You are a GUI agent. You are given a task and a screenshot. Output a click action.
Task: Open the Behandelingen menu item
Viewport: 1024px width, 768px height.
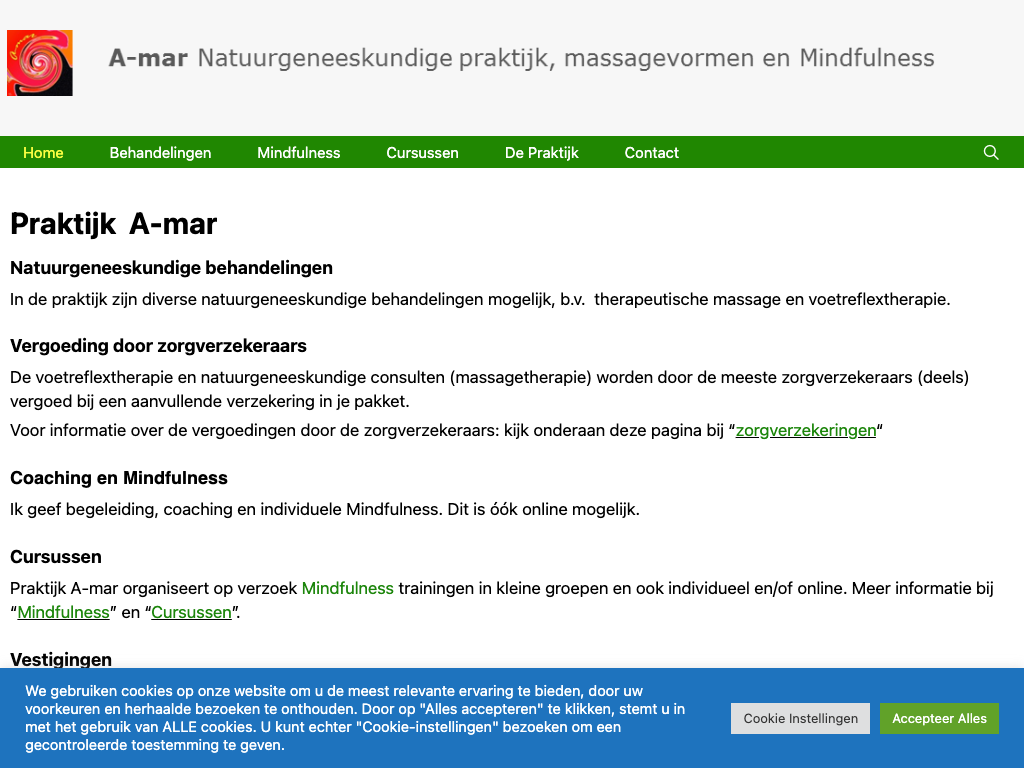160,153
